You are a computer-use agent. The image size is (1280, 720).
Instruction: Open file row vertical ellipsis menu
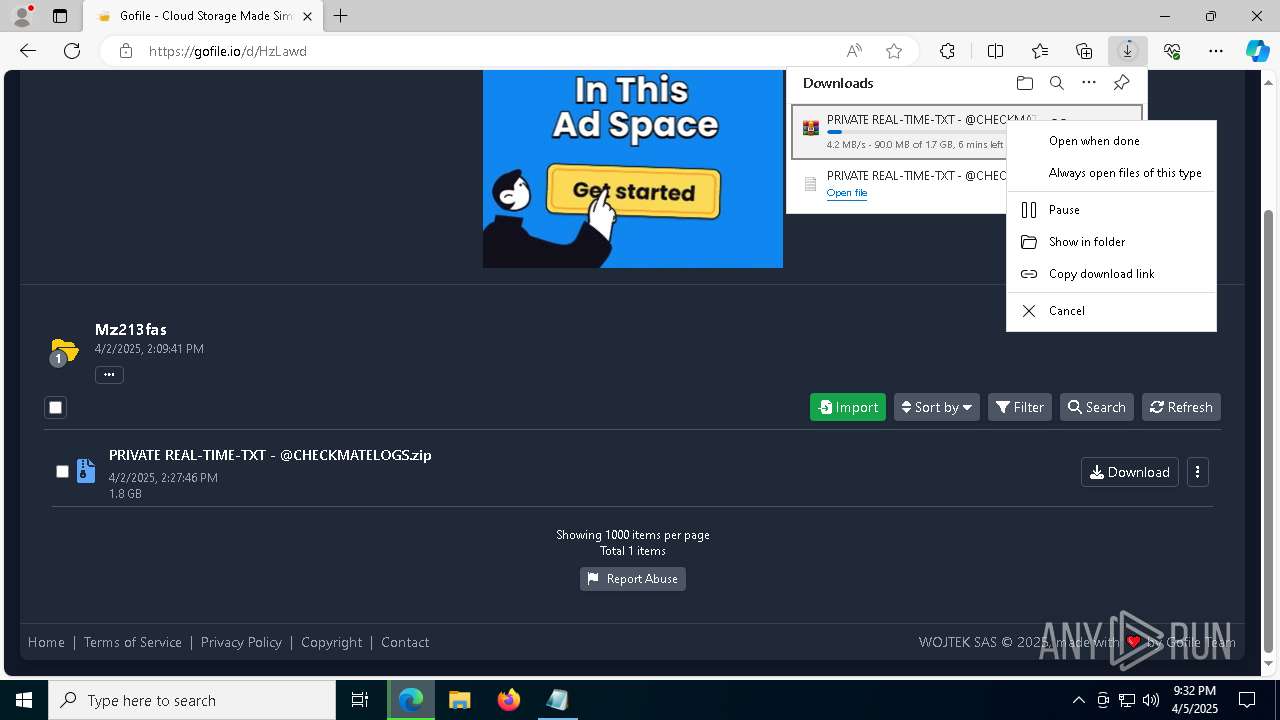pos(1197,472)
